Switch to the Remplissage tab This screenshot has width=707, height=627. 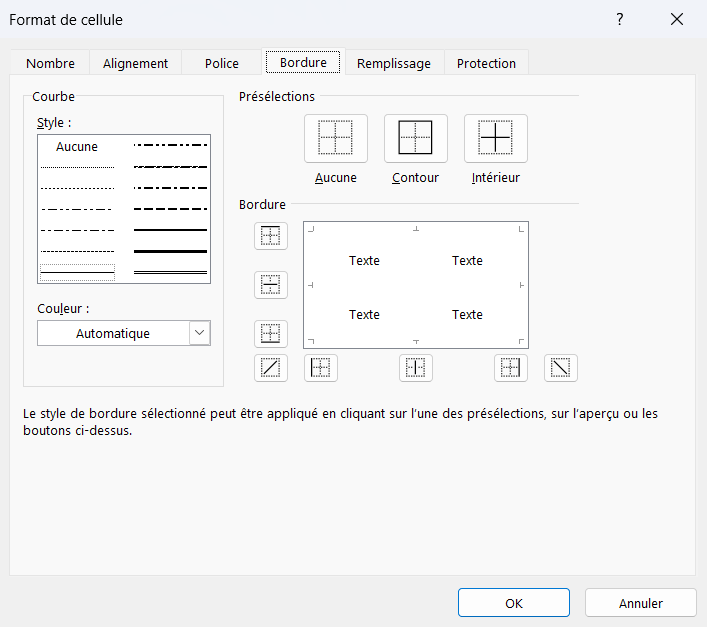(394, 63)
